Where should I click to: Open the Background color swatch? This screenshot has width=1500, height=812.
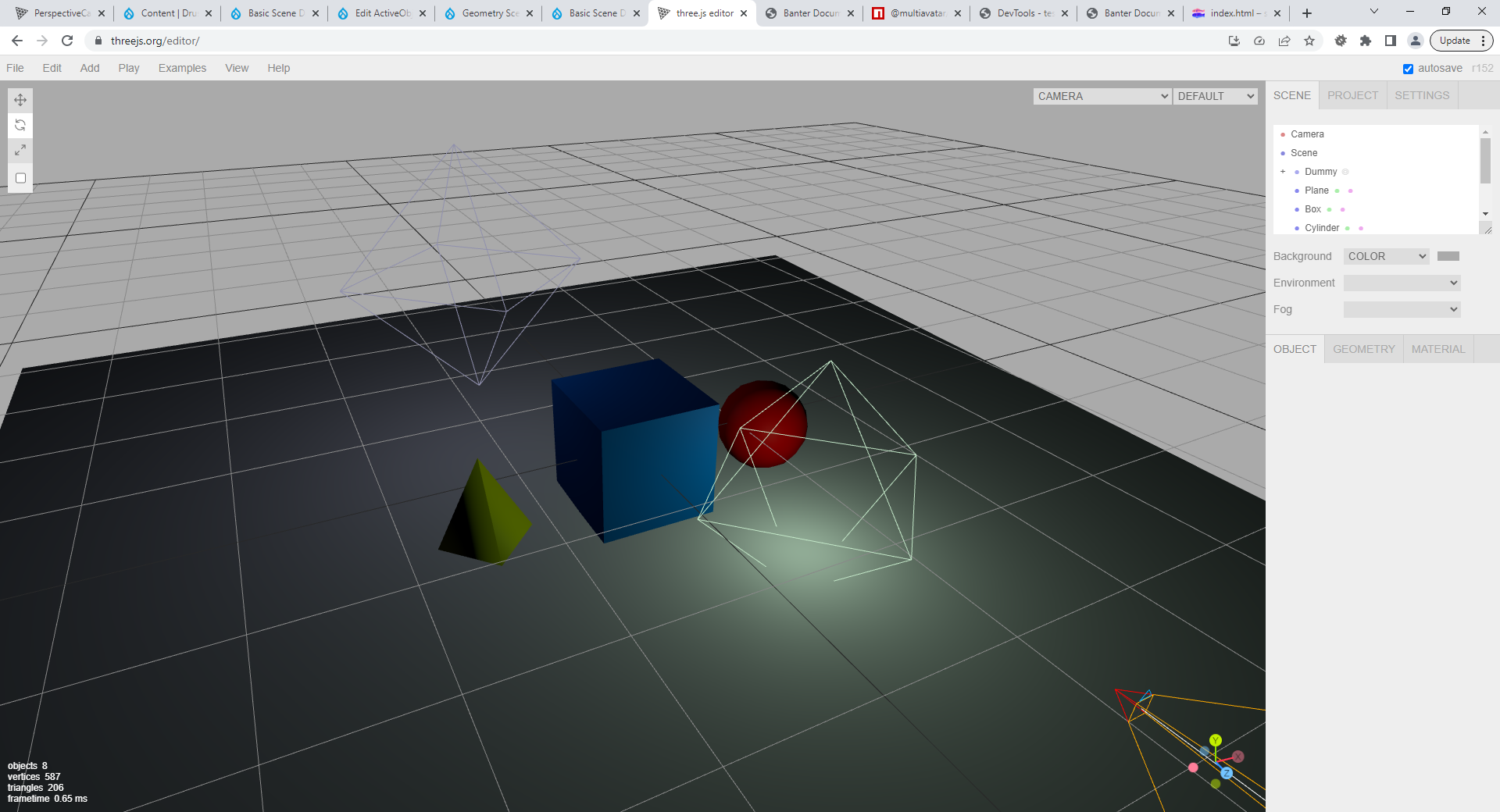1448,256
